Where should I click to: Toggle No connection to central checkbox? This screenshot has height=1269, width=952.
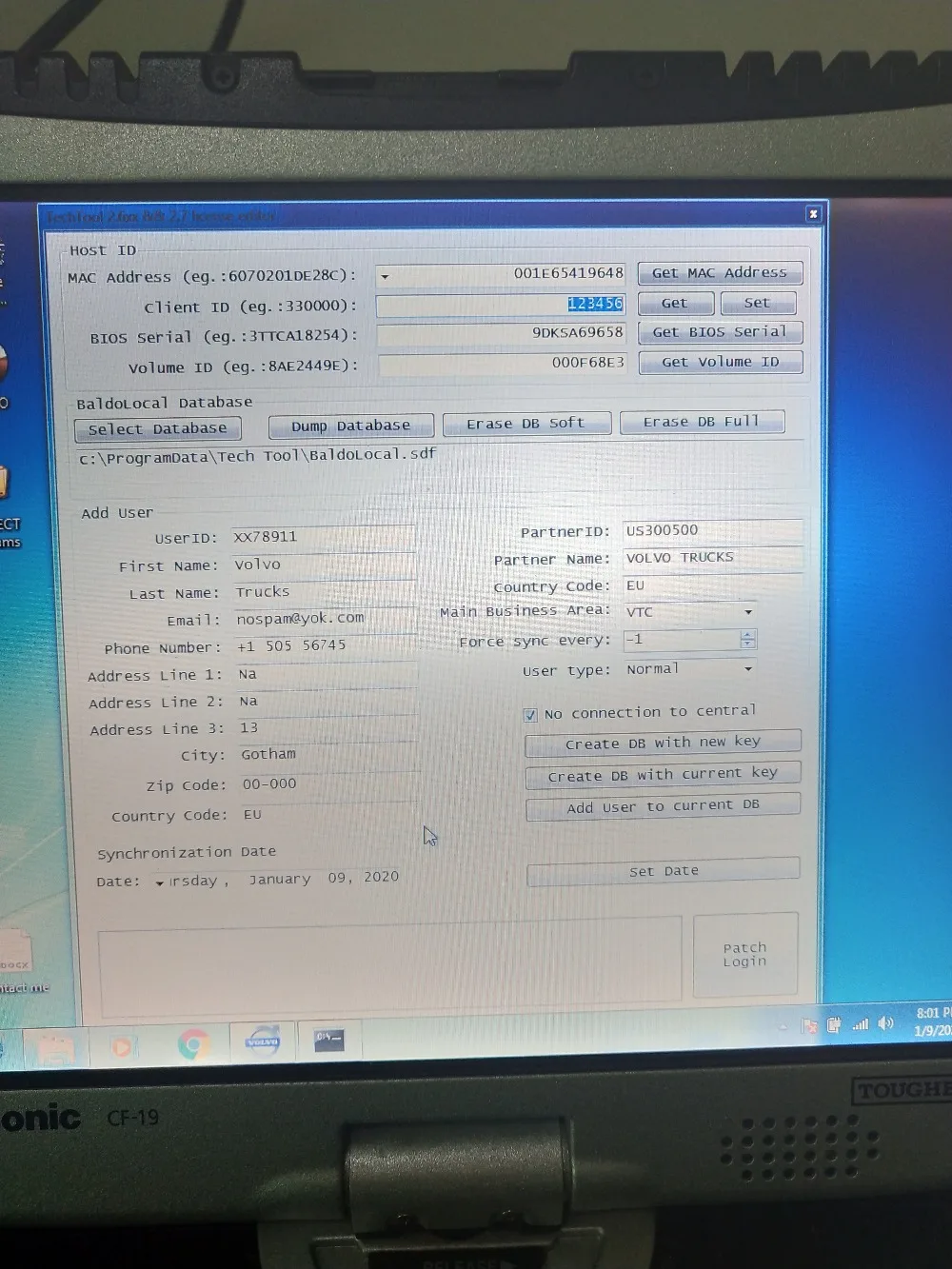pos(530,715)
